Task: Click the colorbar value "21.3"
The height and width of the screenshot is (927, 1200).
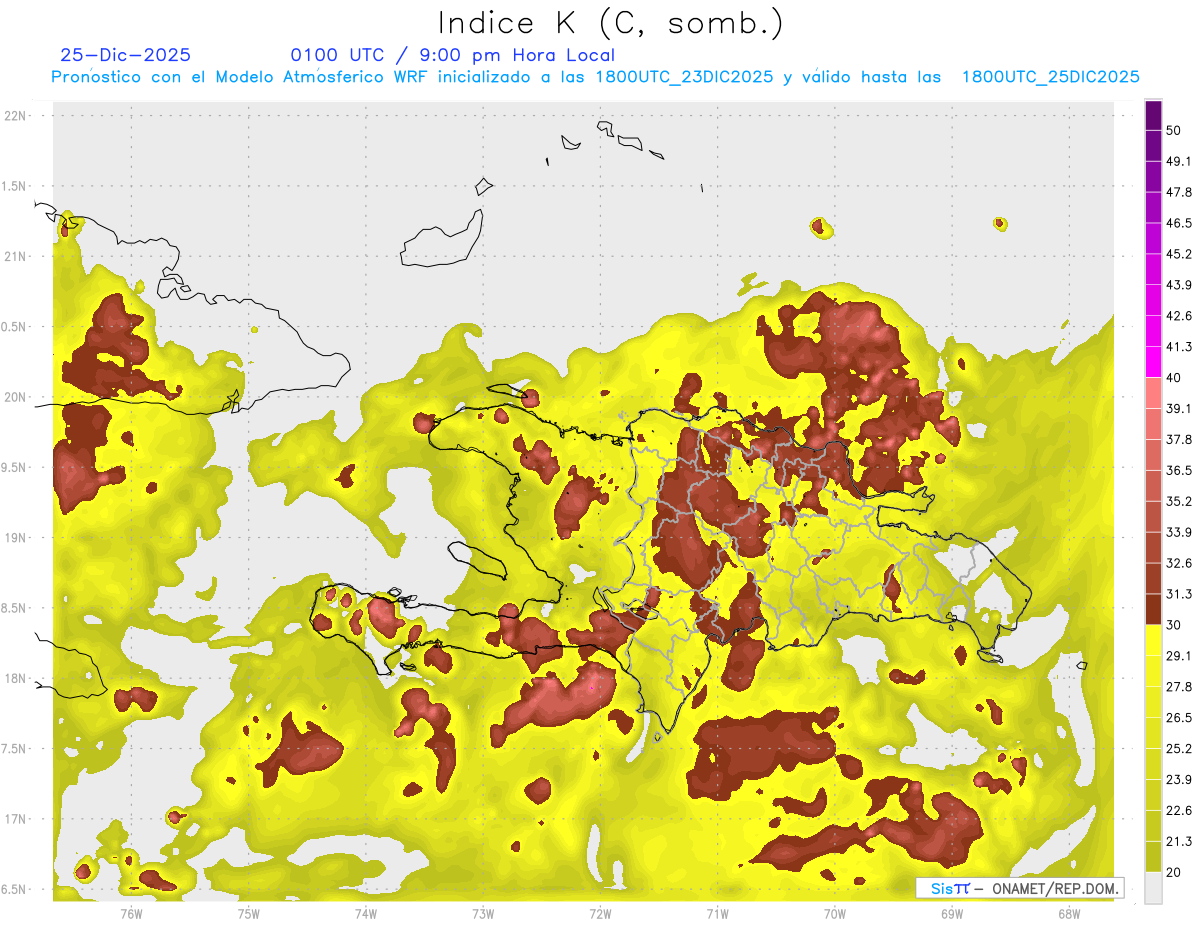Action: coord(1179,841)
